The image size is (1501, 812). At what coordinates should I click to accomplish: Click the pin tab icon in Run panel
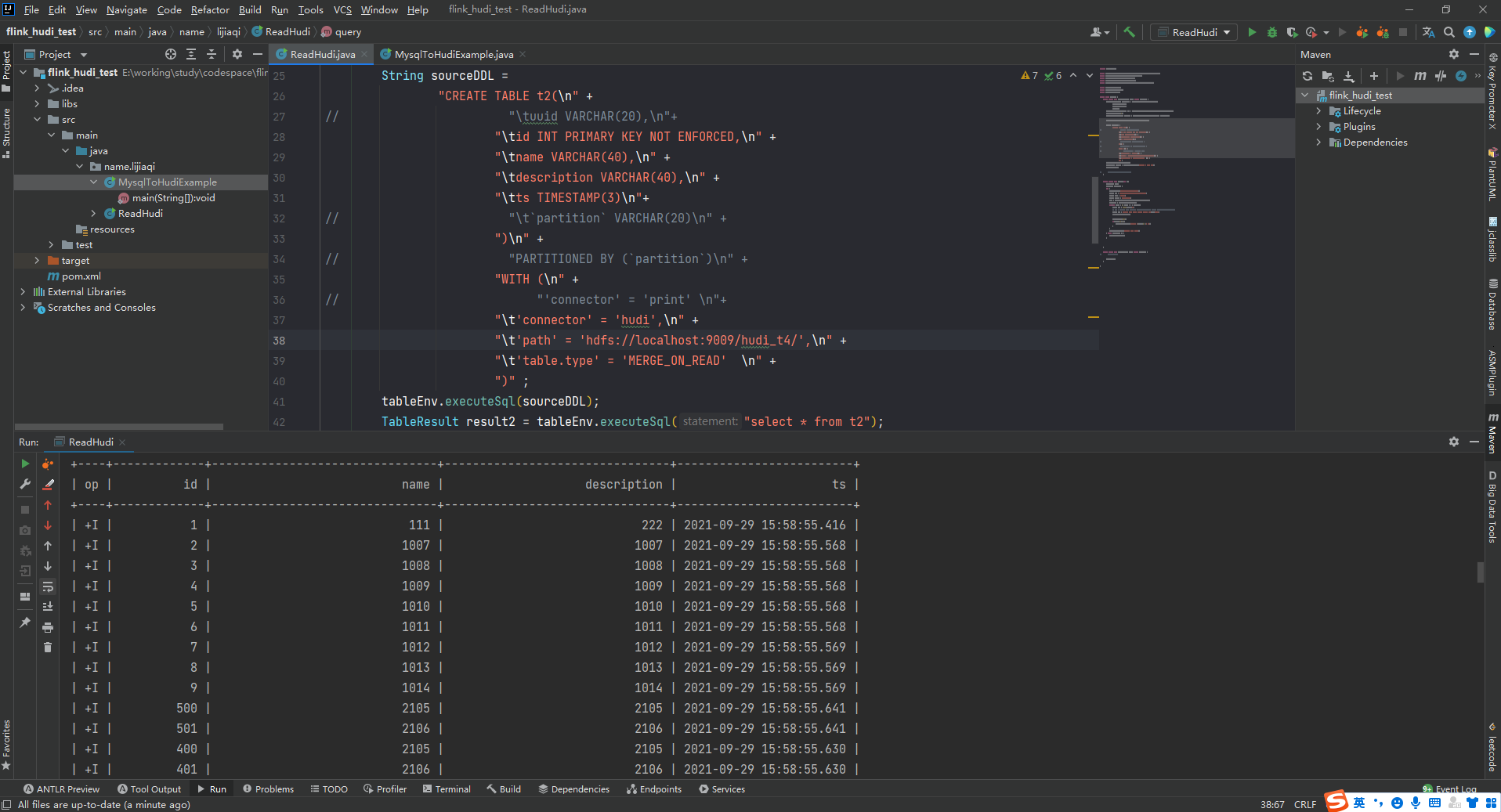tap(25, 623)
